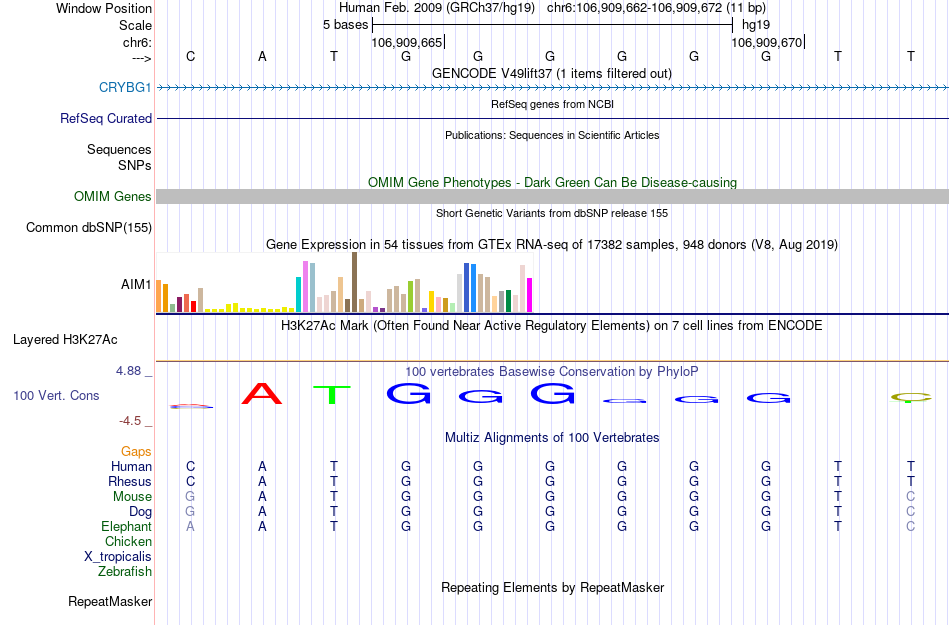Click the Mouse alignment row label
Screen dimensions: 950x625
point(132,497)
